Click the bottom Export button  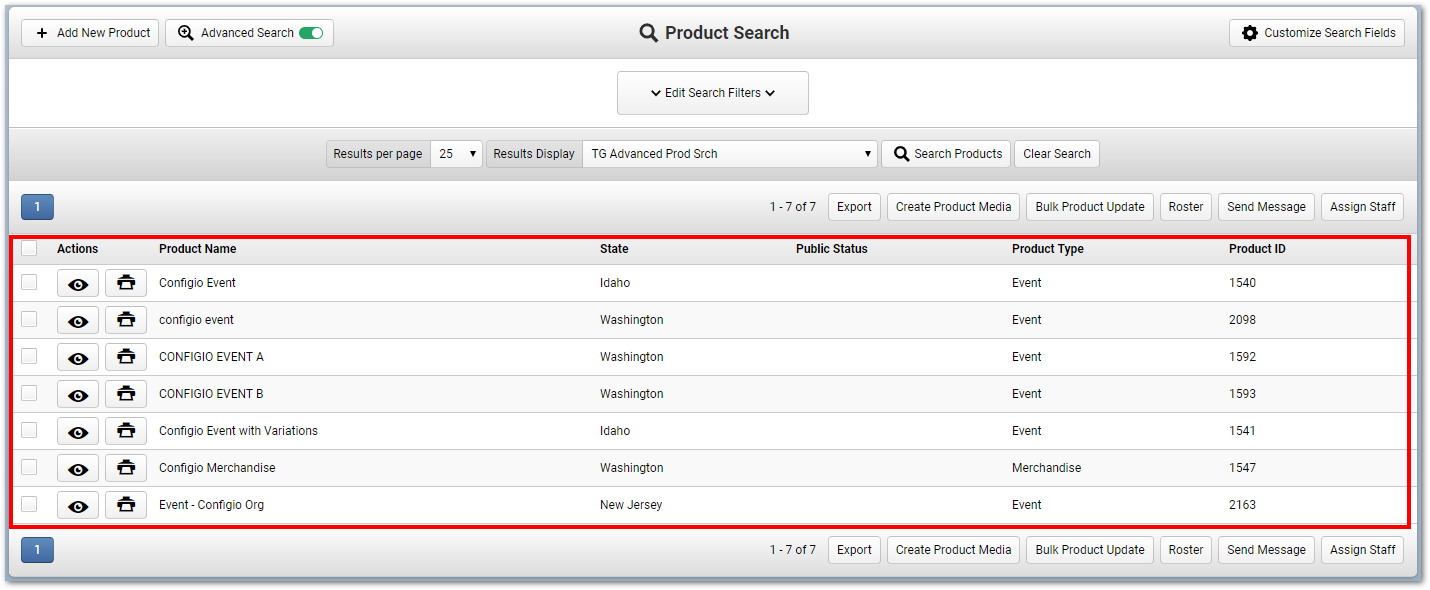pyautogui.click(x=854, y=550)
